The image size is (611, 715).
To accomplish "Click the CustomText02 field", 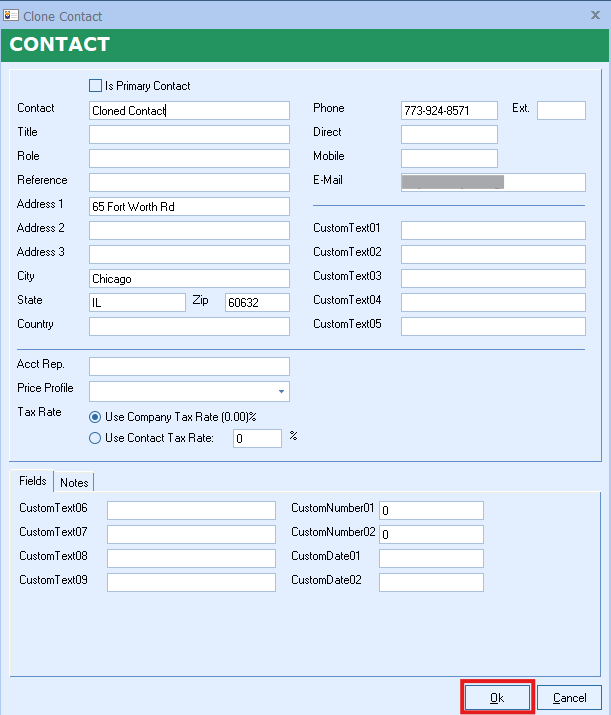I will [x=493, y=254].
